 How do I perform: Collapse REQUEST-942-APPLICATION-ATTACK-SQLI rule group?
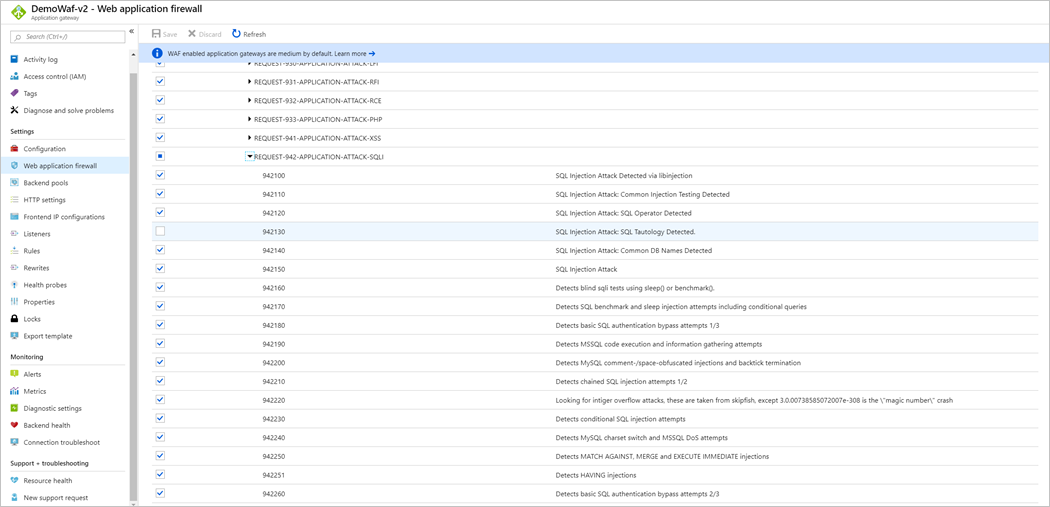click(x=250, y=157)
